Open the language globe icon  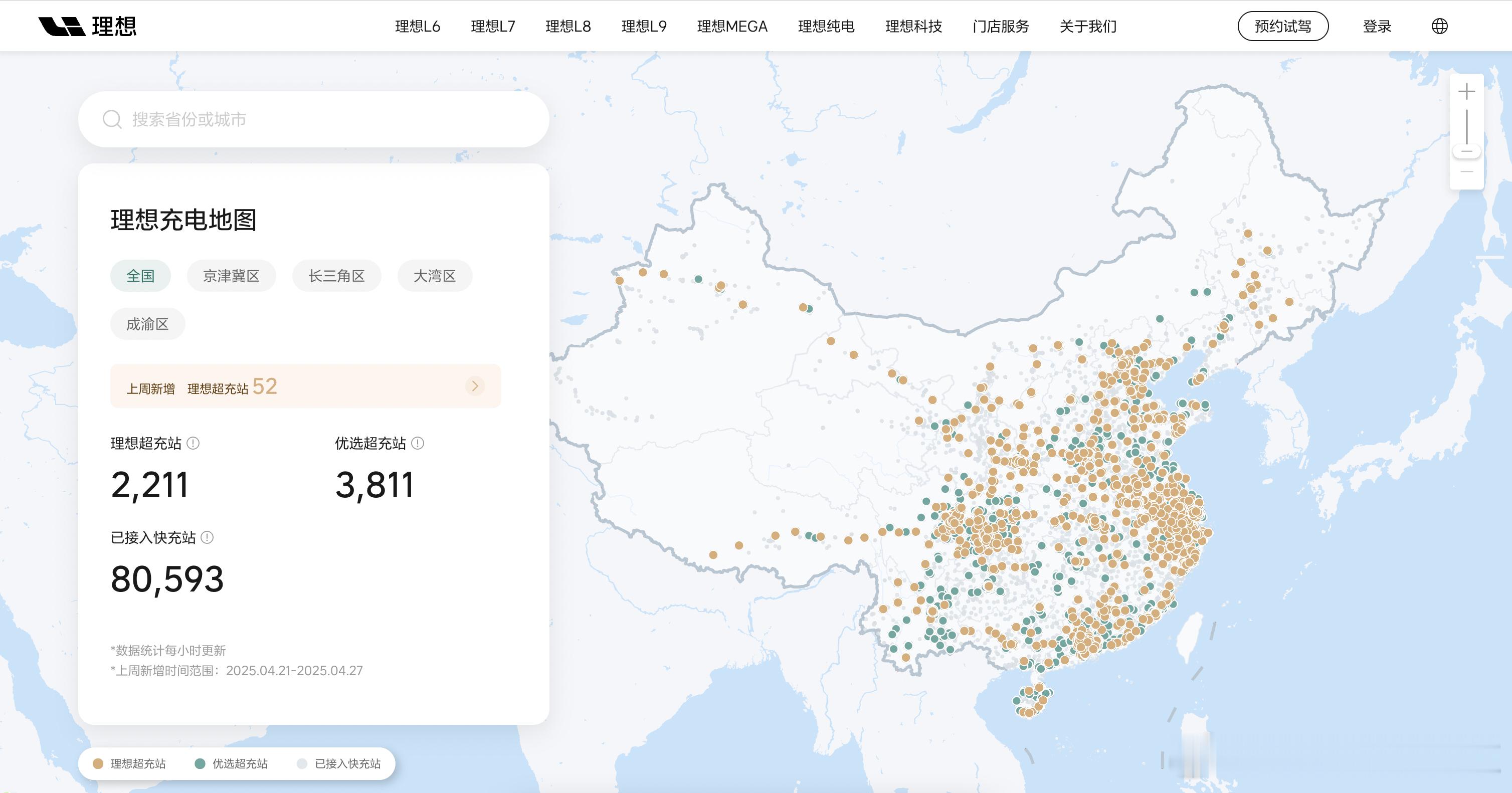pos(1439,27)
